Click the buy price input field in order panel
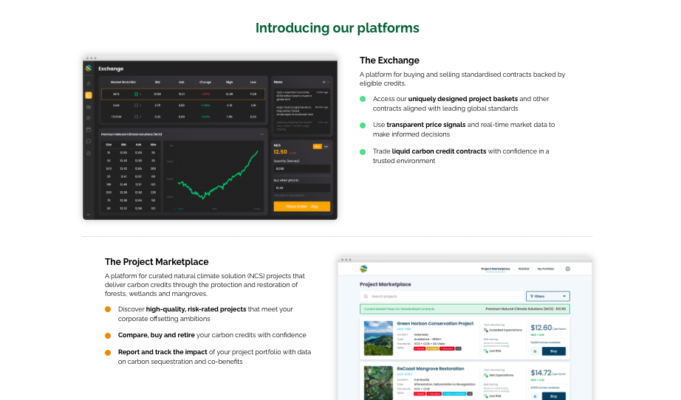Image resolution: width=681 pixels, height=400 pixels. tap(302, 188)
